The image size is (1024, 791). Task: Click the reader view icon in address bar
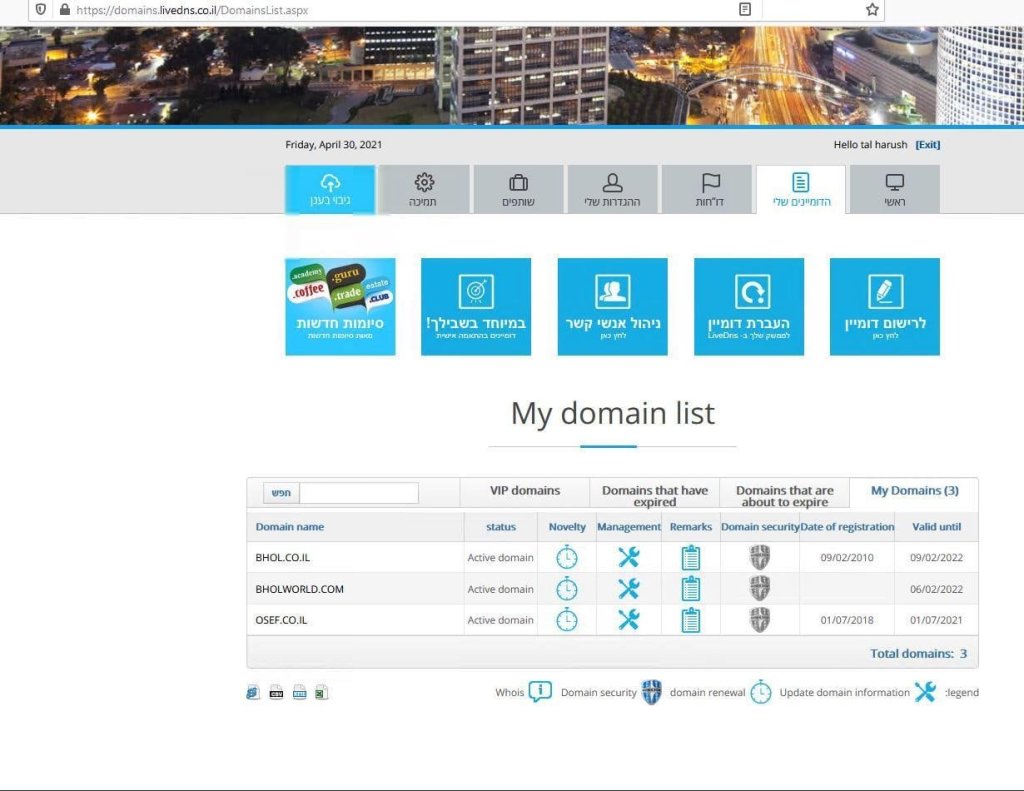(x=745, y=9)
